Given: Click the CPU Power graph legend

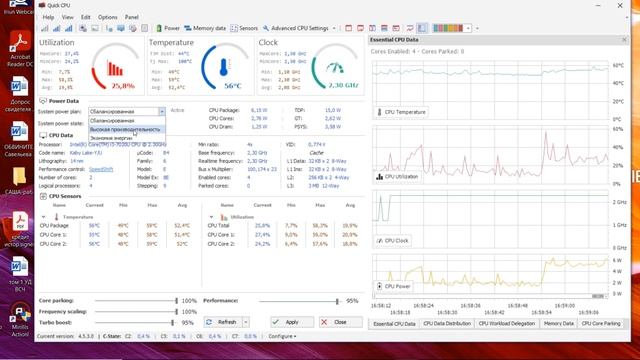Looking at the screenshot, I should [393, 286].
